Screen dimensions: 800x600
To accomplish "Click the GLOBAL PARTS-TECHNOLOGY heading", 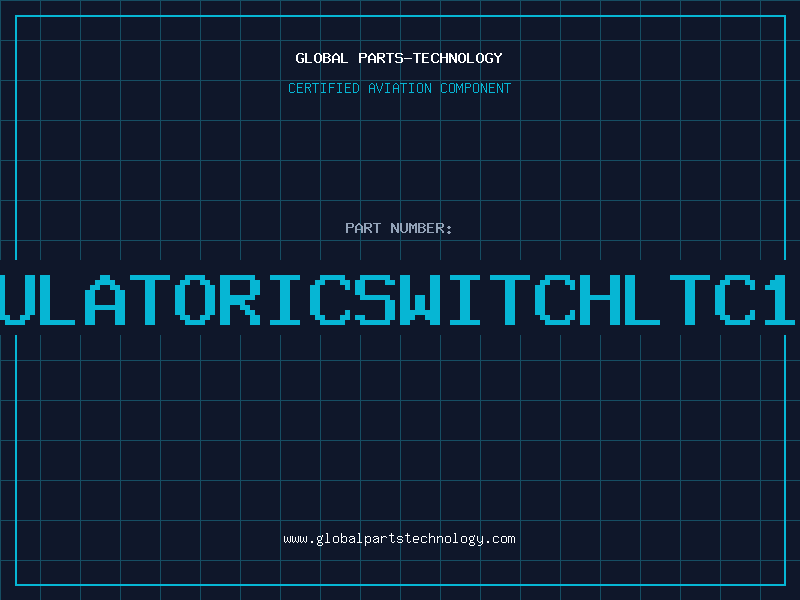I will 399,58.
